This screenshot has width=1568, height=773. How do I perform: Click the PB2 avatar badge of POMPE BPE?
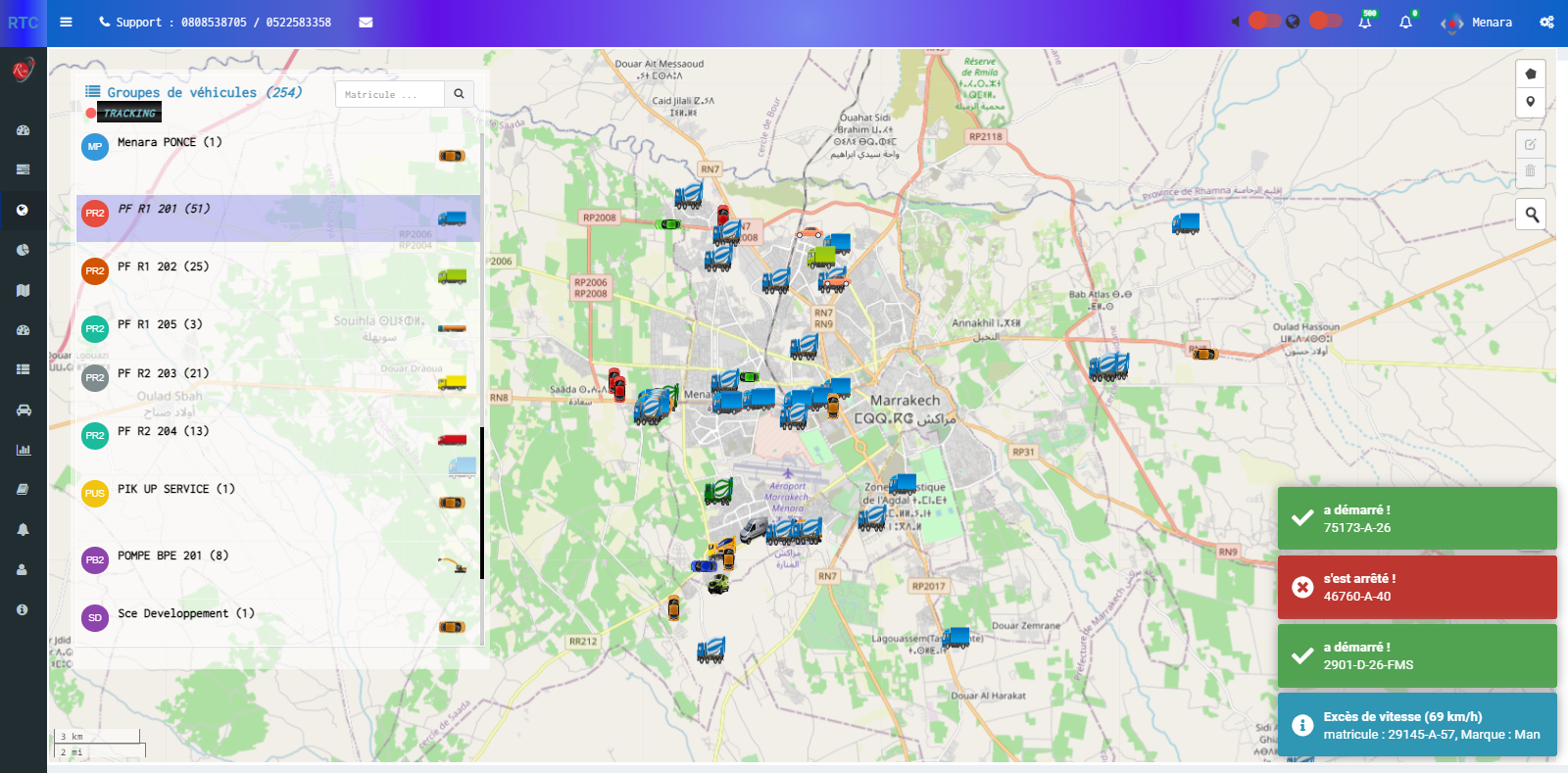tap(95, 560)
